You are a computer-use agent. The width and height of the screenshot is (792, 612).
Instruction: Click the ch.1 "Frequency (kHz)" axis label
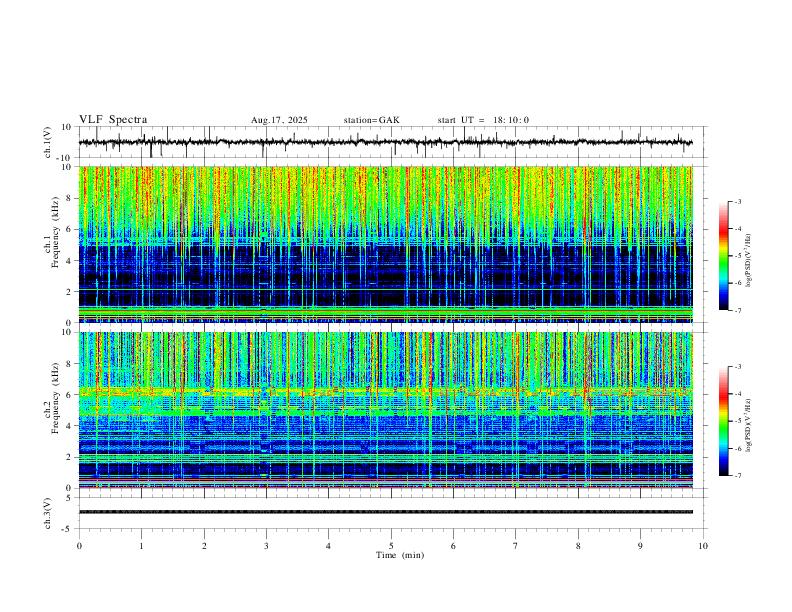[x=56, y=233]
